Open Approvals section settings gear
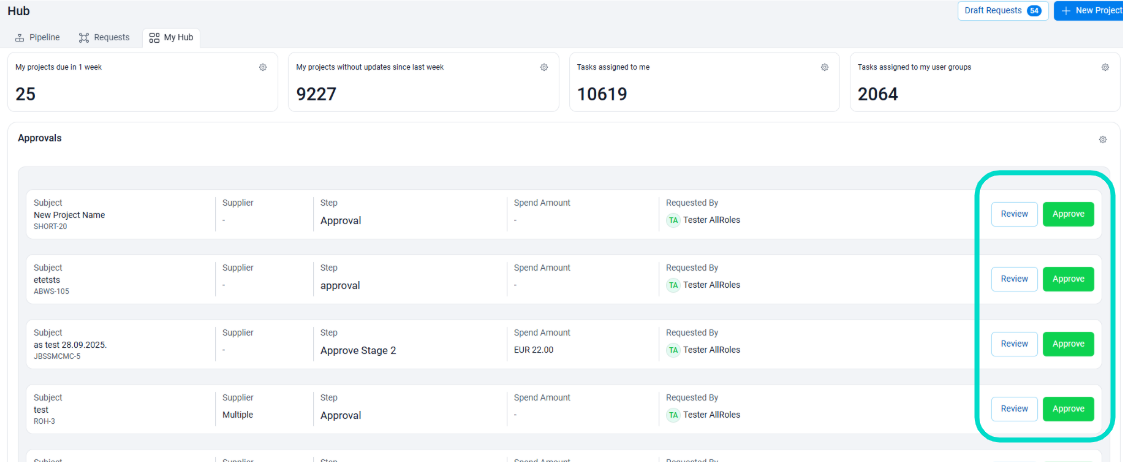 (x=1102, y=140)
